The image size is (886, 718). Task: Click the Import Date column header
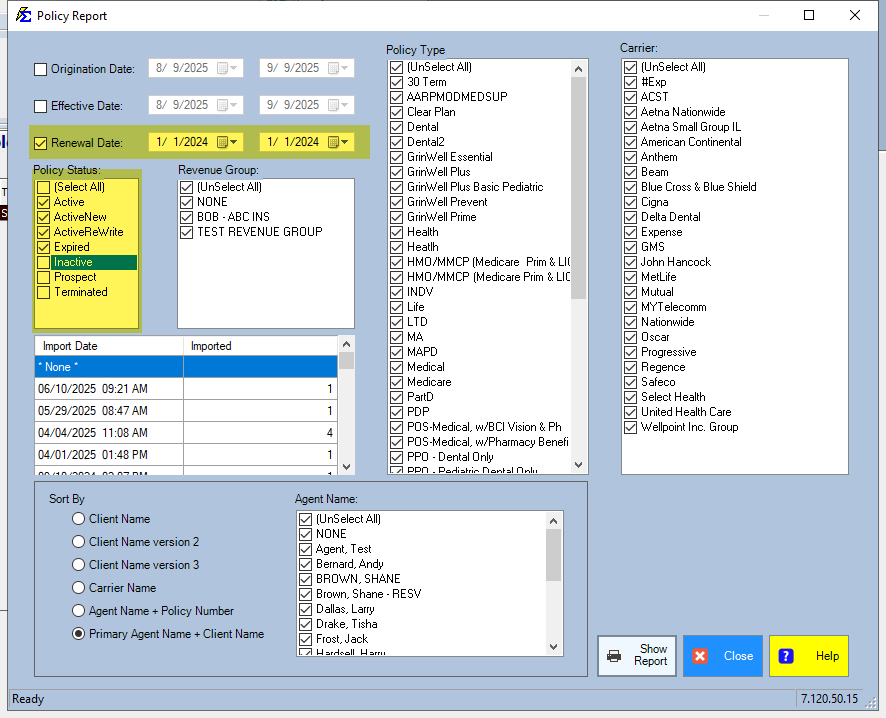click(109, 346)
